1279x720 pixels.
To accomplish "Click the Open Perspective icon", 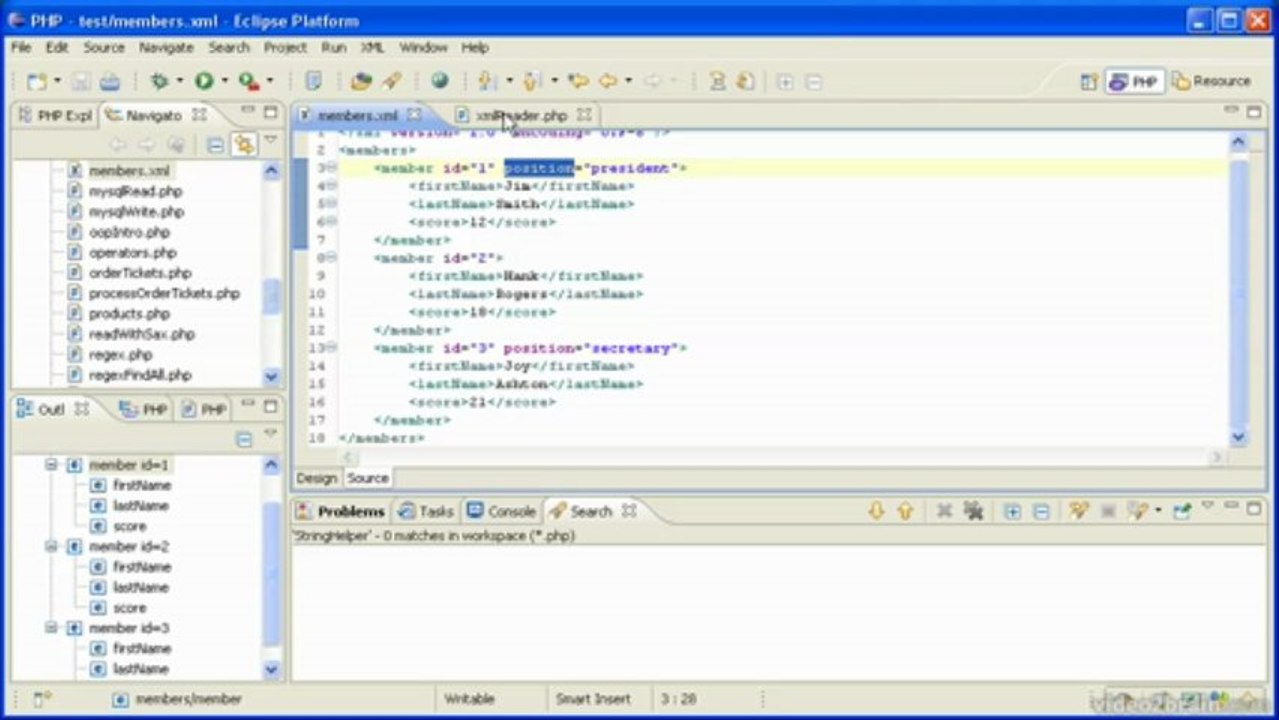I will pos(1089,81).
